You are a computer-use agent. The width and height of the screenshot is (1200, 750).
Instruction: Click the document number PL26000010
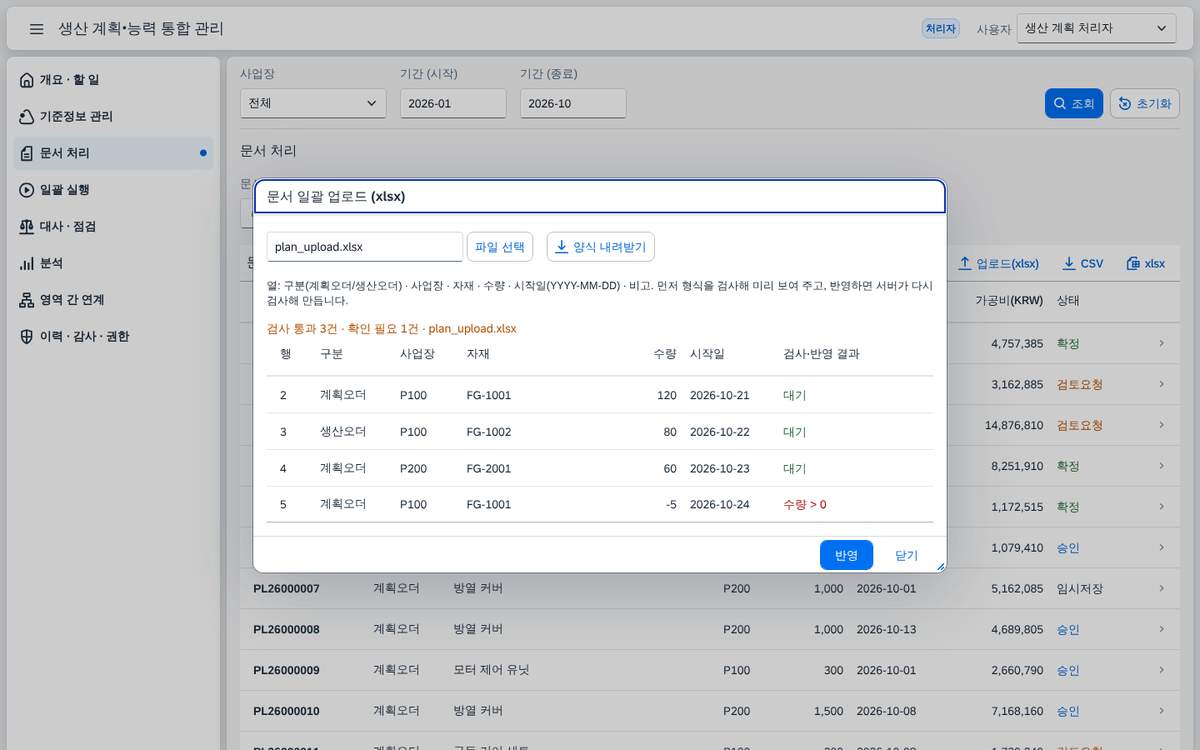pyautogui.click(x=287, y=711)
